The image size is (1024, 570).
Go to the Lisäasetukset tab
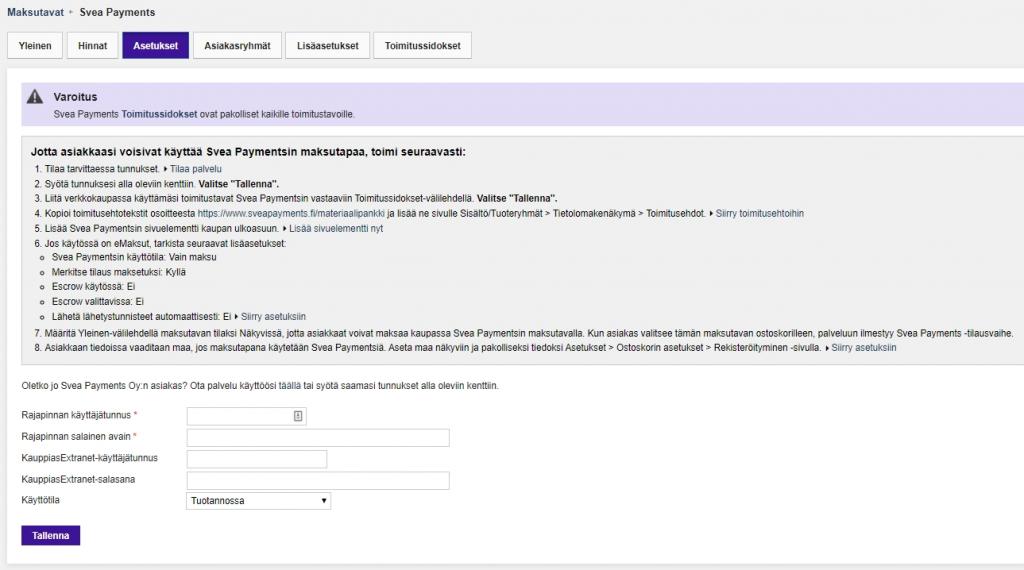click(x=327, y=46)
